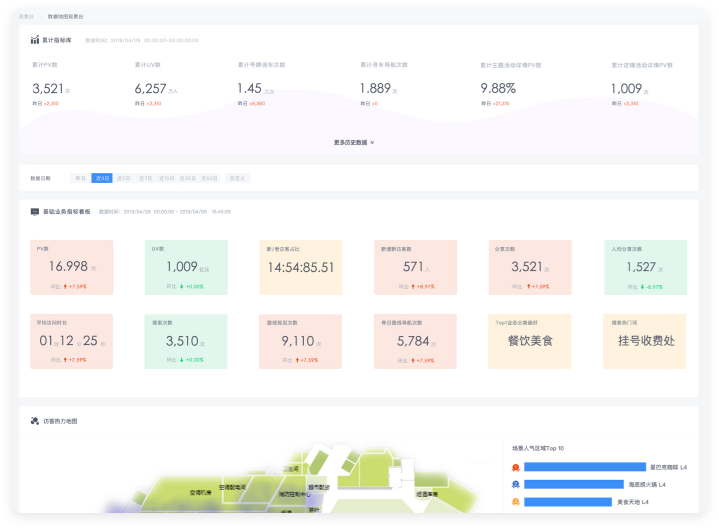Click the green down arrow in UV数 card
The image size is (719, 529).
[x=182, y=287]
